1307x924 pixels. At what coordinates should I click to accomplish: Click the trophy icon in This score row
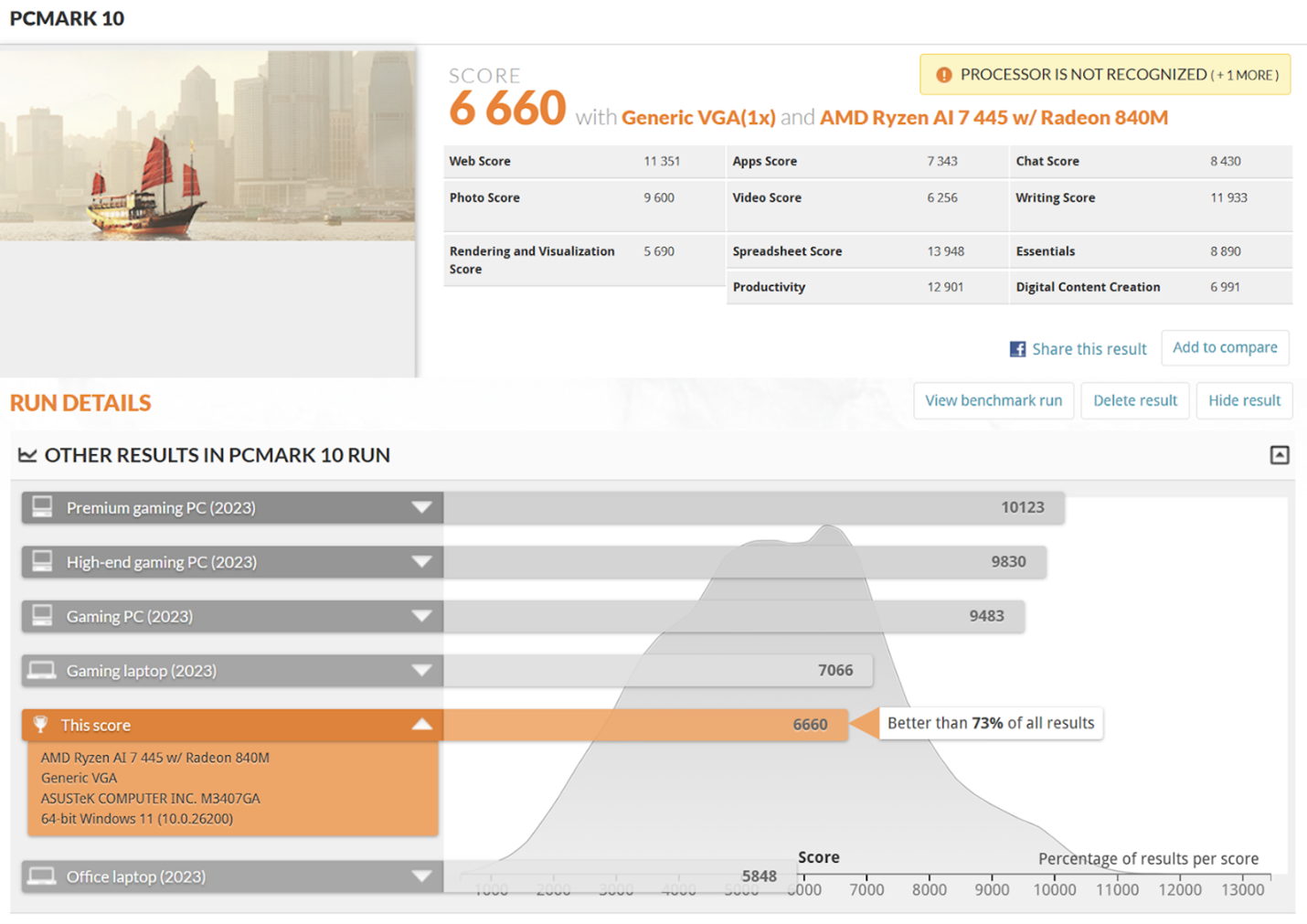click(40, 725)
